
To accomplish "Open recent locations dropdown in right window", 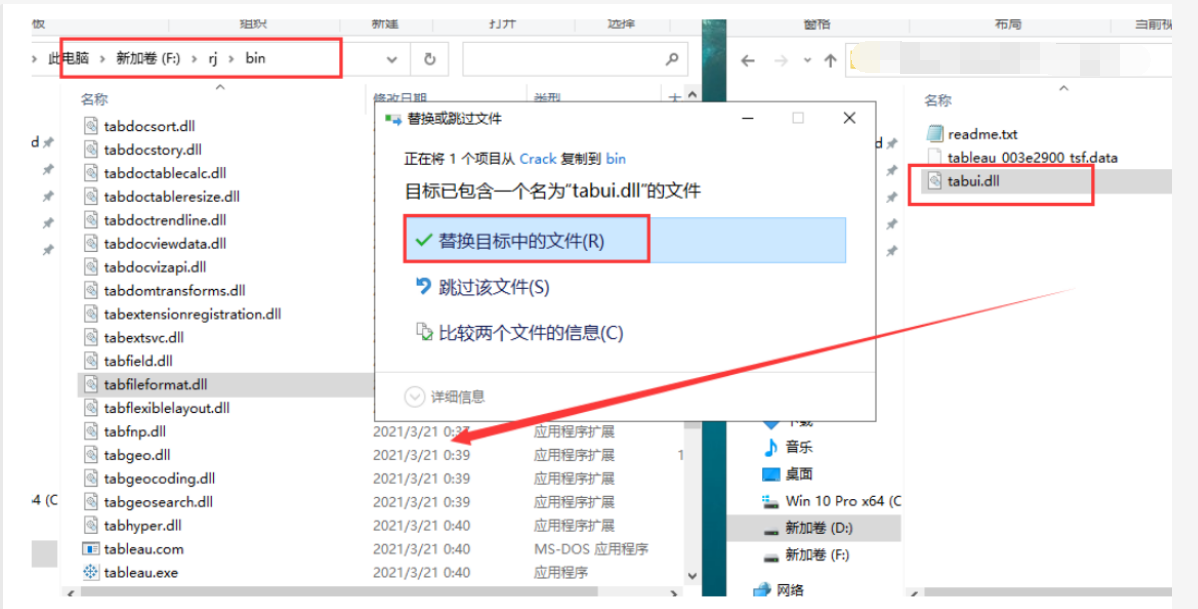I will tap(808, 61).
